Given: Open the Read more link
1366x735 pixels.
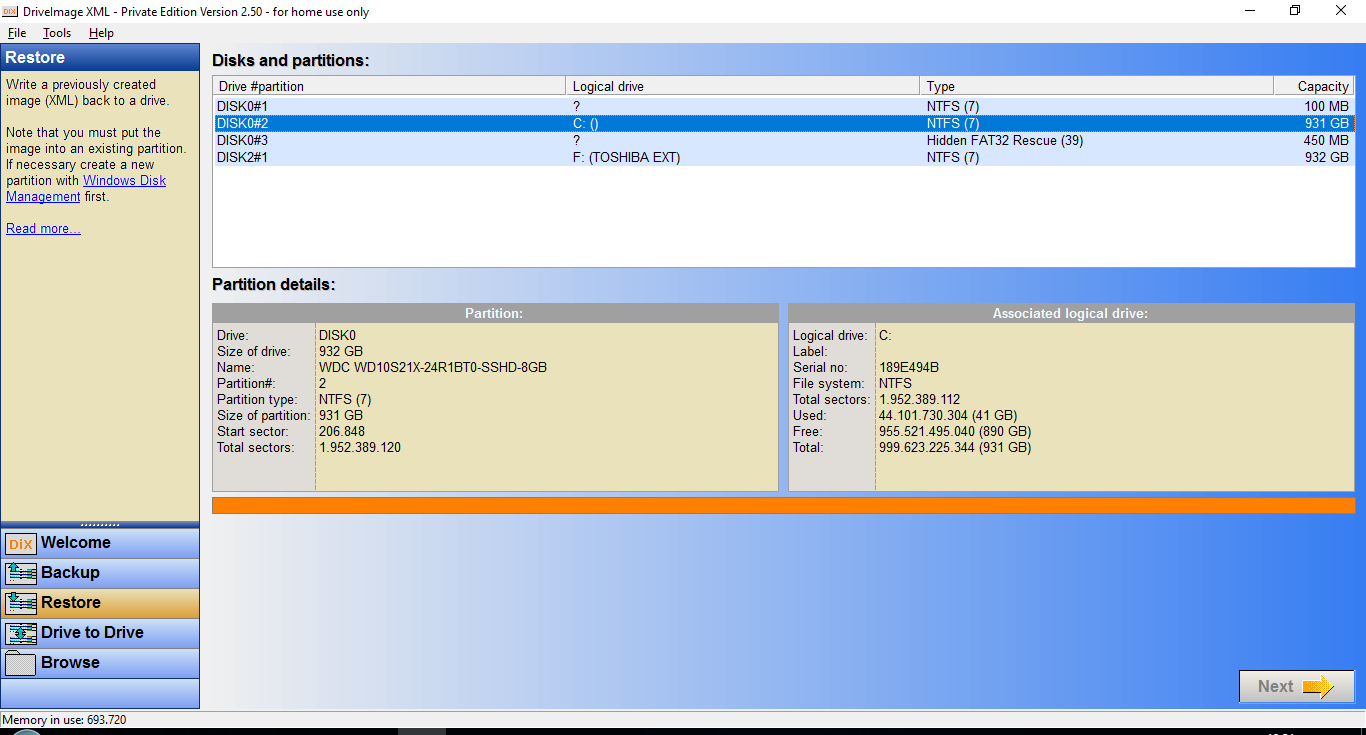Looking at the screenshot, I should 43,229.
